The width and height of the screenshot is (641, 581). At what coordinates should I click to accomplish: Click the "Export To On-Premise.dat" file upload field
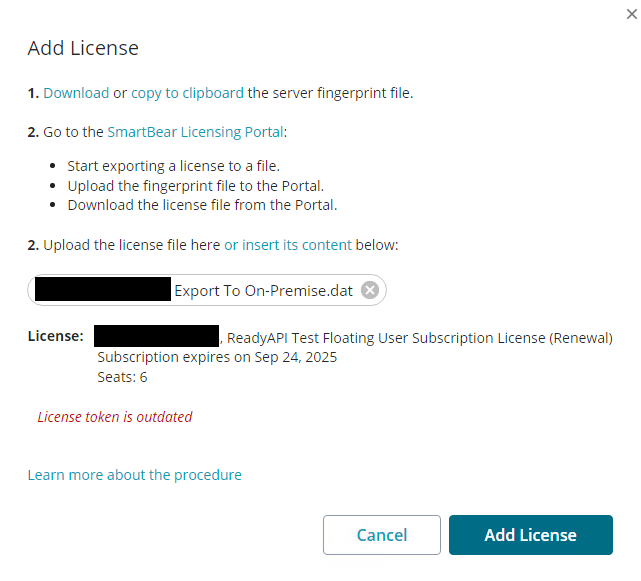click(x=263, y=291)
